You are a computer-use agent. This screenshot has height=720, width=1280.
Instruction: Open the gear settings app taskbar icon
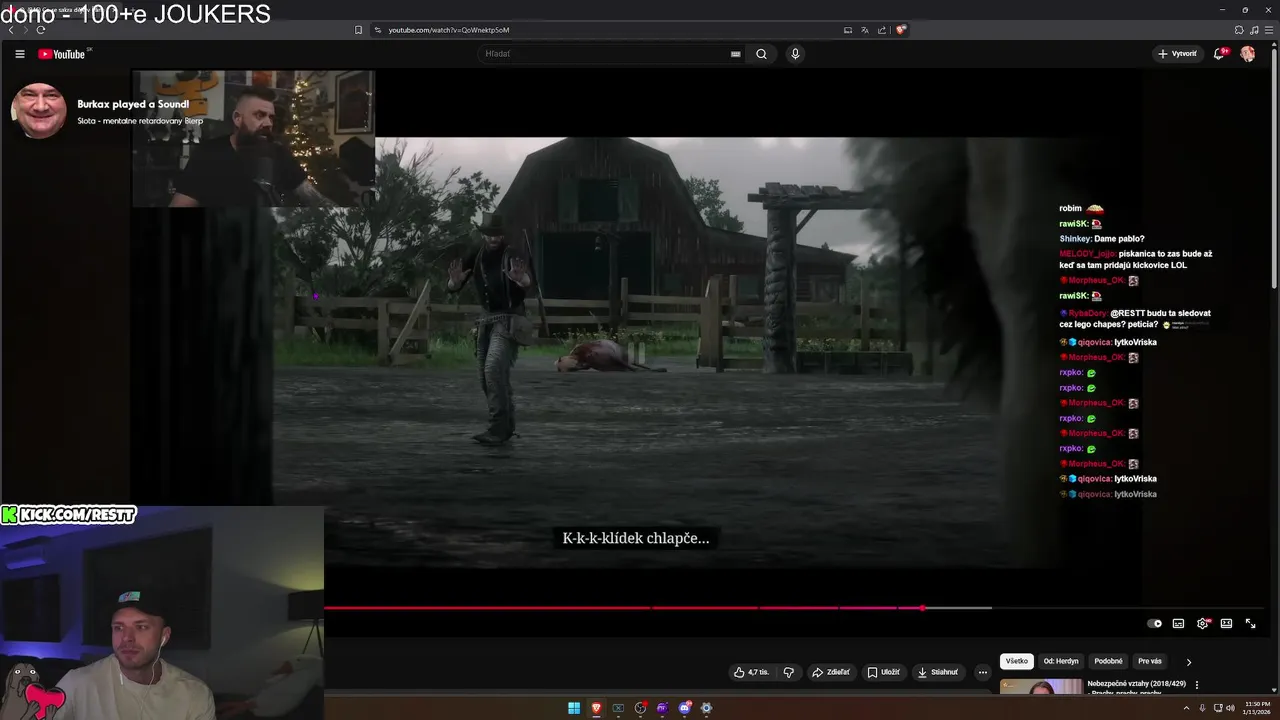click(706, 708)
